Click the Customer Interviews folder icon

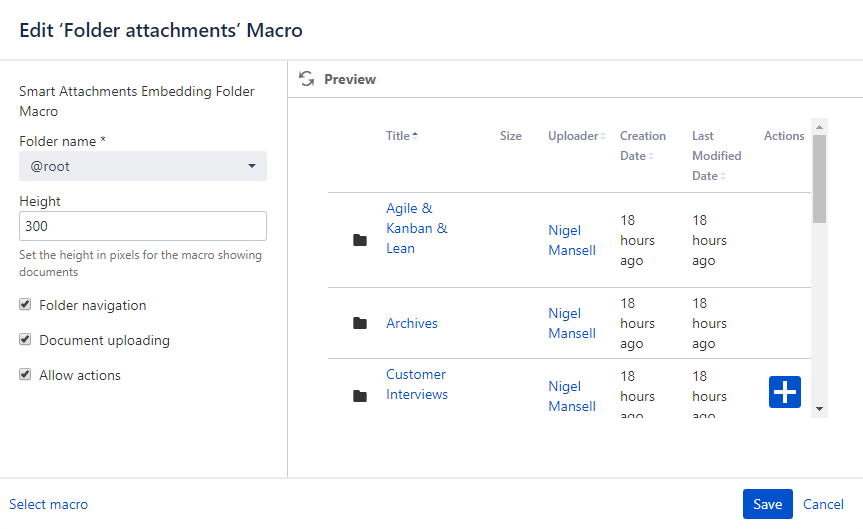point(360,396)
